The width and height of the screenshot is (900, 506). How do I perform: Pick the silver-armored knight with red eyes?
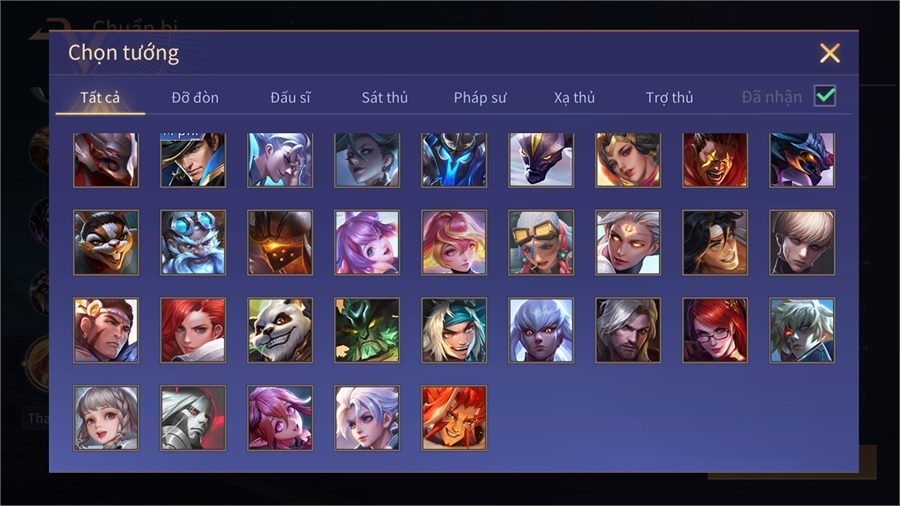point(193,418)
